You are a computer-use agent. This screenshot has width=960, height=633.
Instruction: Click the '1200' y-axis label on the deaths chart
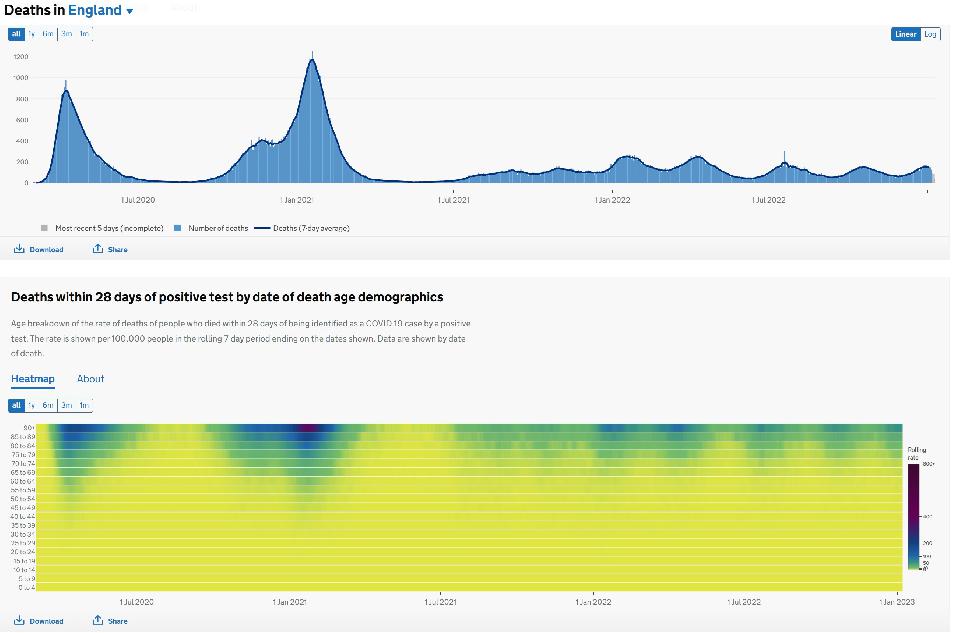(x=21, y=56)
